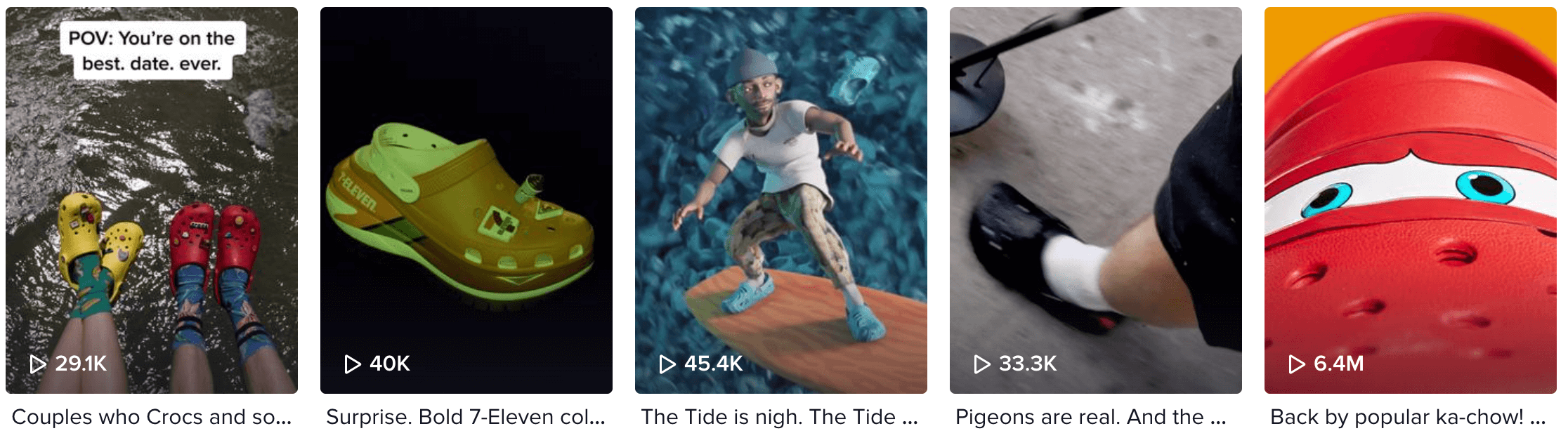Open the green 7-Eleven Crocs video thumbnail
This screenshot has width=1568, height=438.
[x=466, y=200]
